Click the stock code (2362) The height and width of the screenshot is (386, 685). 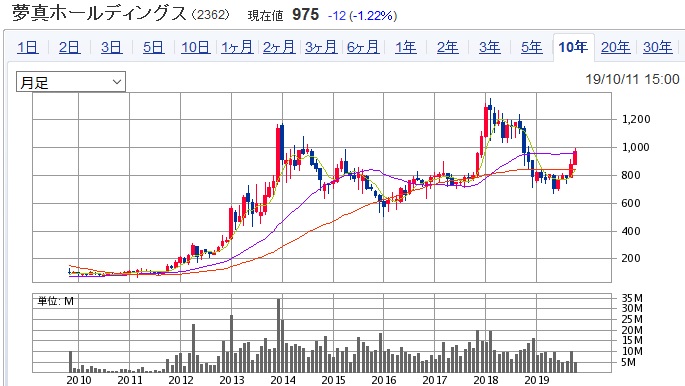(x=211, y=14)
